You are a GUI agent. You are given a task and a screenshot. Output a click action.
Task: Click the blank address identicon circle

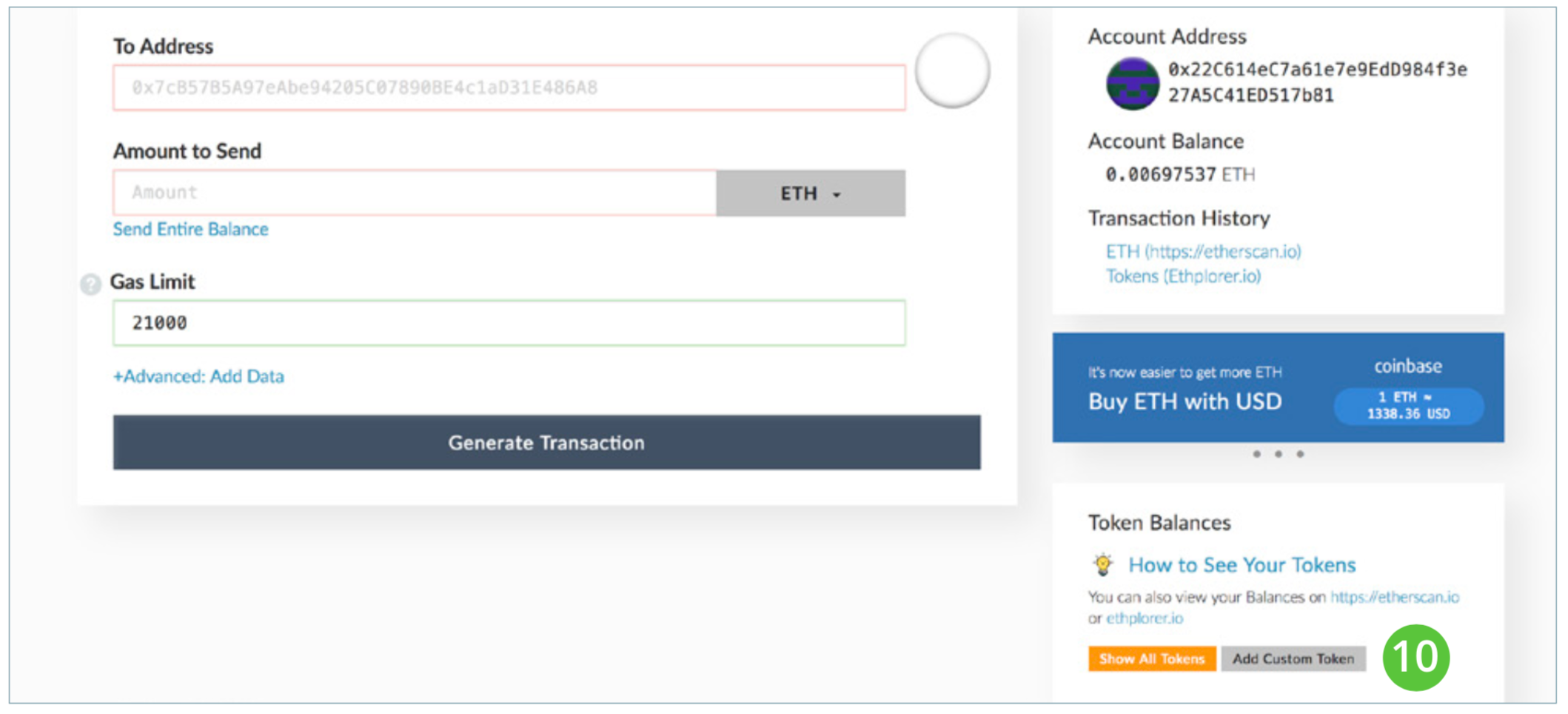tap(952, 70)
